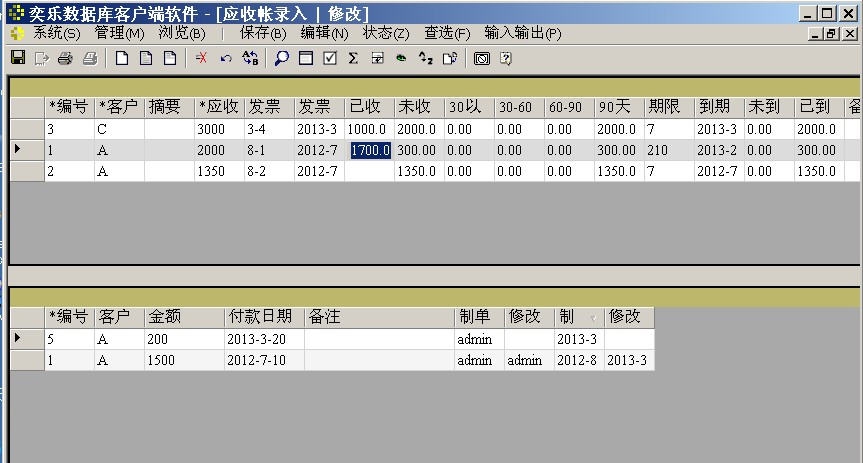Click the help question mark icon
Screen dimensions: 863x463
pyautogui.click(x=506, y=58)
